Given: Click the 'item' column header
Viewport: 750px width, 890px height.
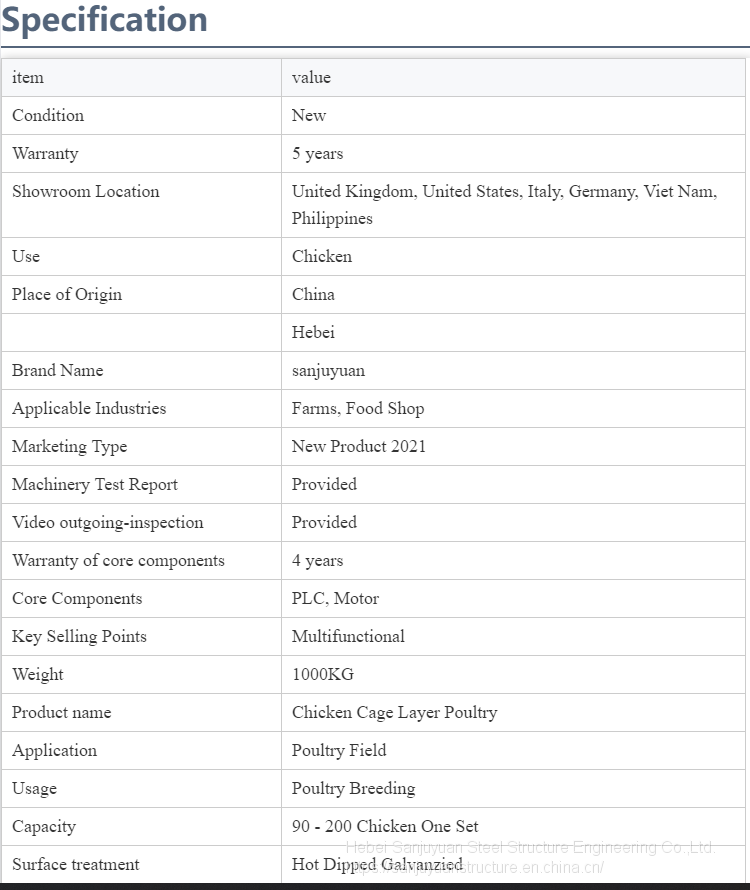Looking at the screenshot, I should pos(28,78).
